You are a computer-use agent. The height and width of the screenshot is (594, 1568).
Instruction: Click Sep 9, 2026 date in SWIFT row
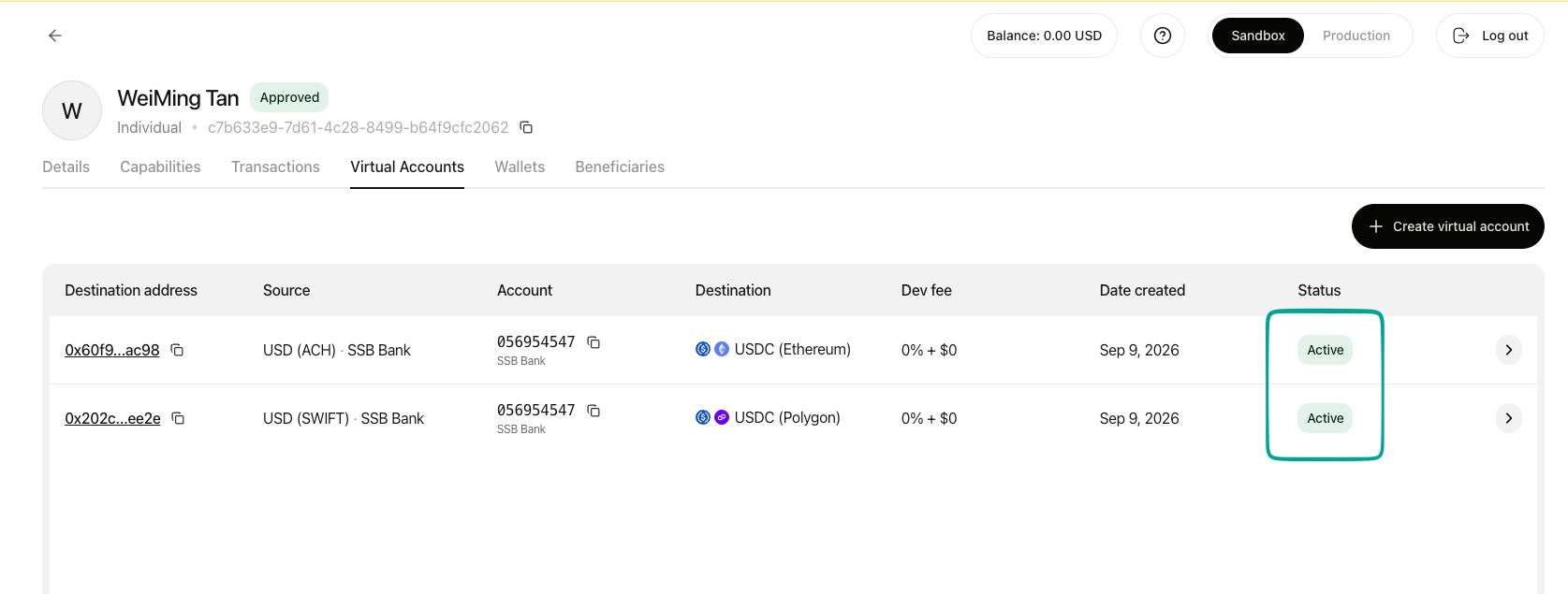click(x=1139, y=418)
